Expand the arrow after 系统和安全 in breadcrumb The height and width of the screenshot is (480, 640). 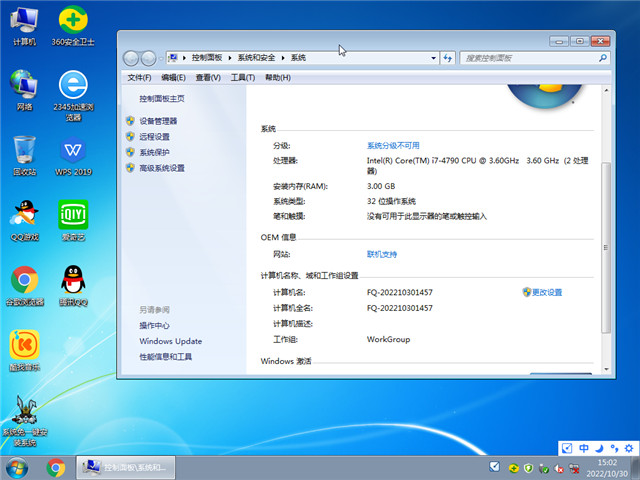284,58
